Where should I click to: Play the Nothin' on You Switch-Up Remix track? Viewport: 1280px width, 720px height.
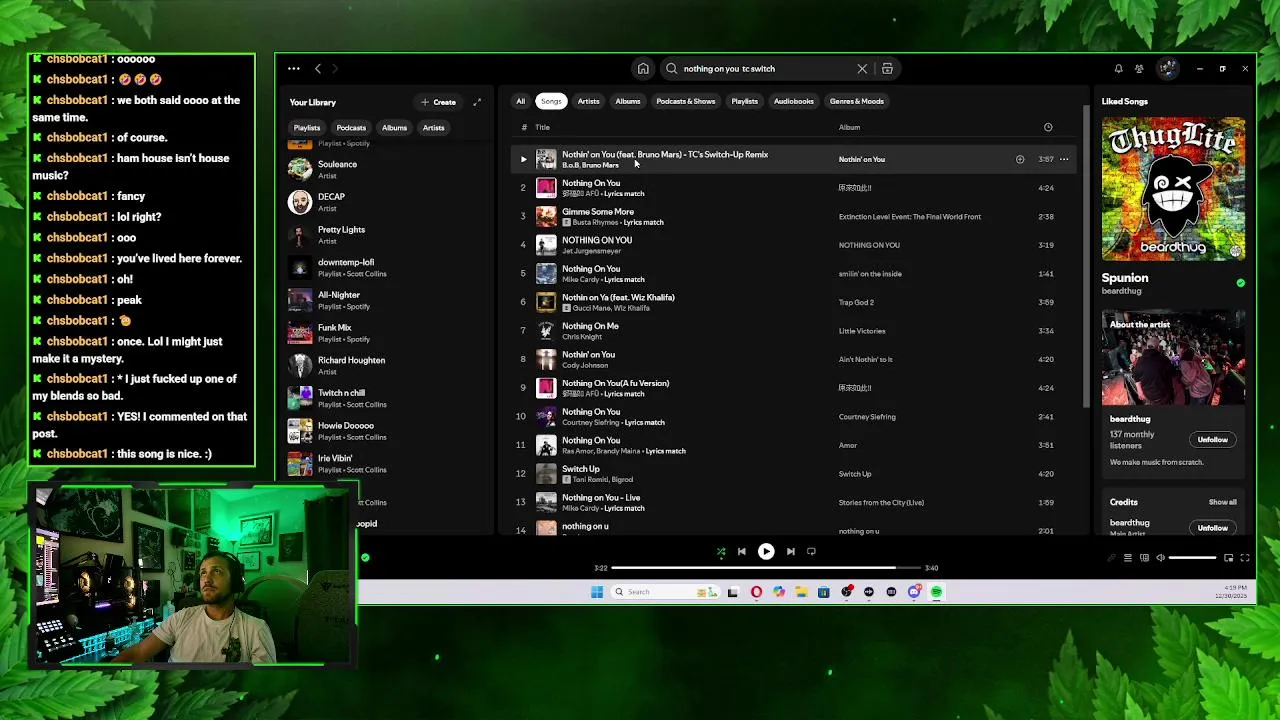pos(523,159)
